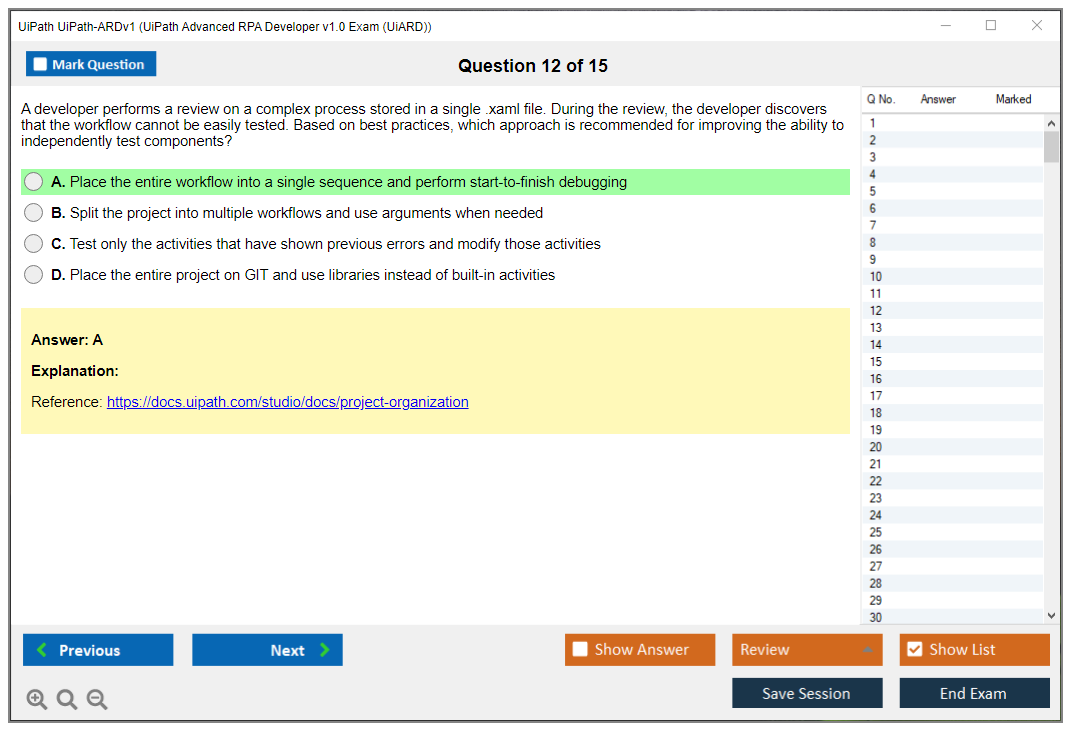1075x735 pixels.
Task: Tick the Mark Question checkbox
Action: pos(41,65)
